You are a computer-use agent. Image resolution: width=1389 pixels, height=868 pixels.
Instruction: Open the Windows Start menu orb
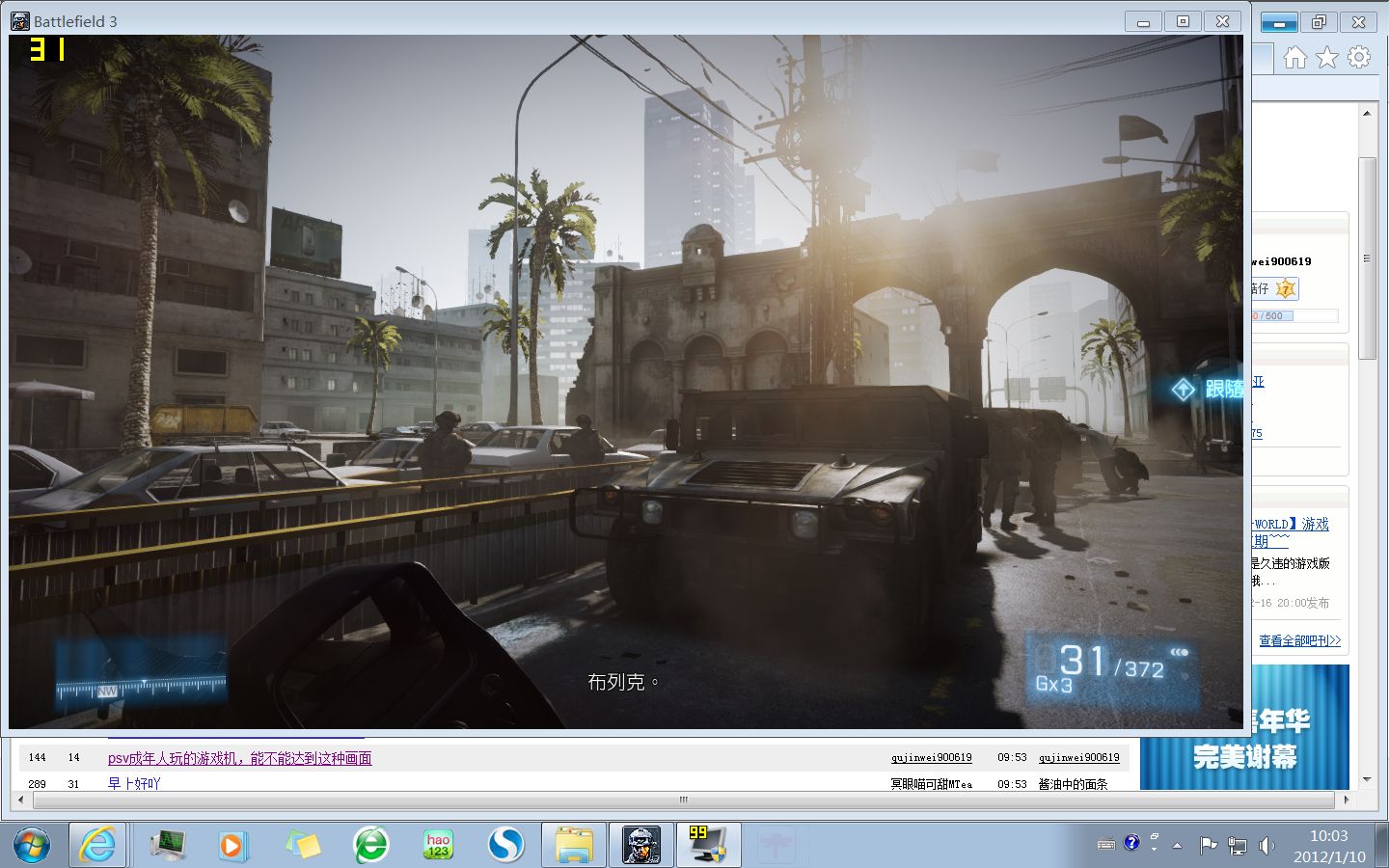31,846
